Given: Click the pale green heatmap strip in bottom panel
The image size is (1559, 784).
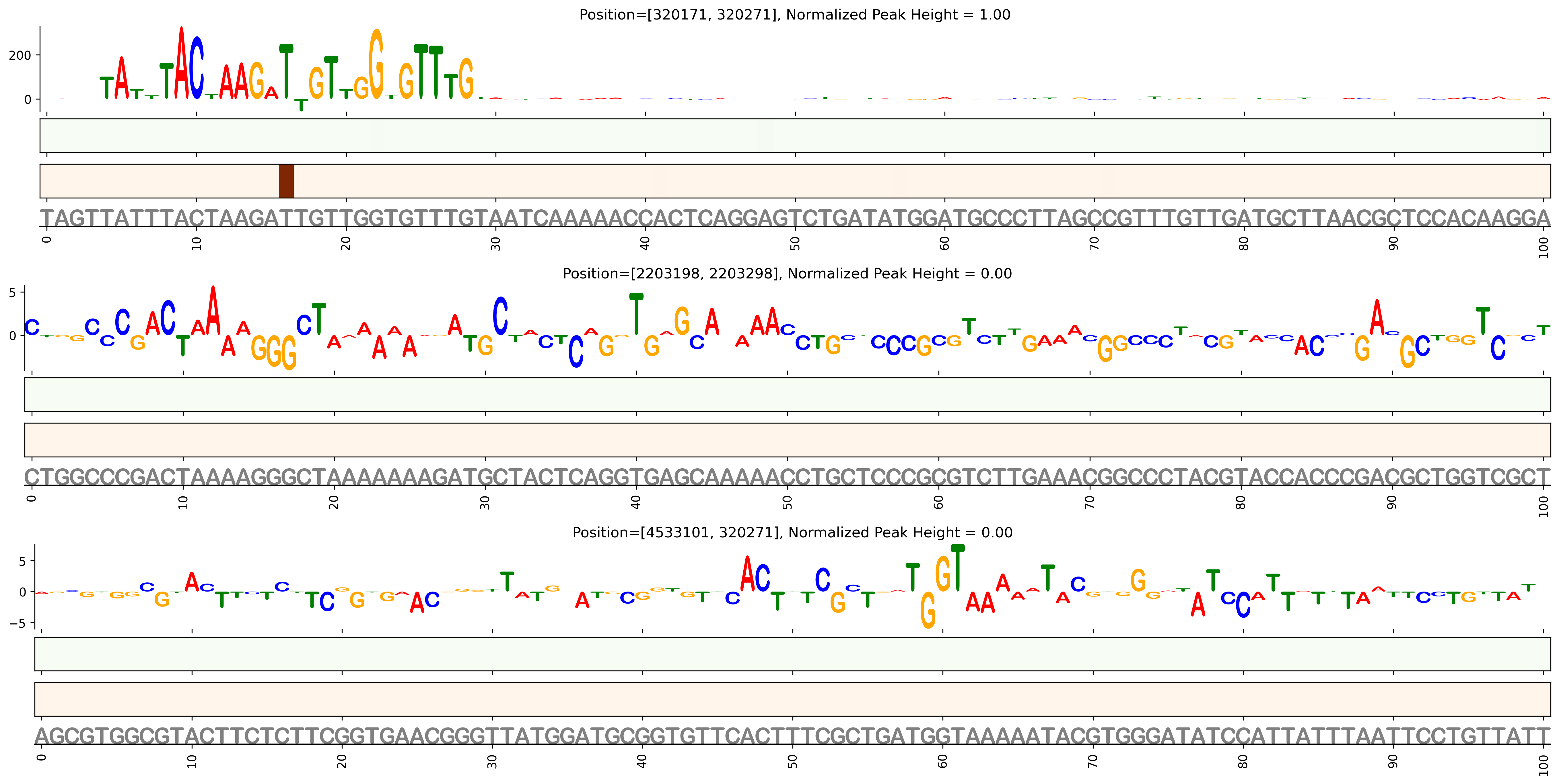Looking at the screenshot, I should [x=793, y=654].
